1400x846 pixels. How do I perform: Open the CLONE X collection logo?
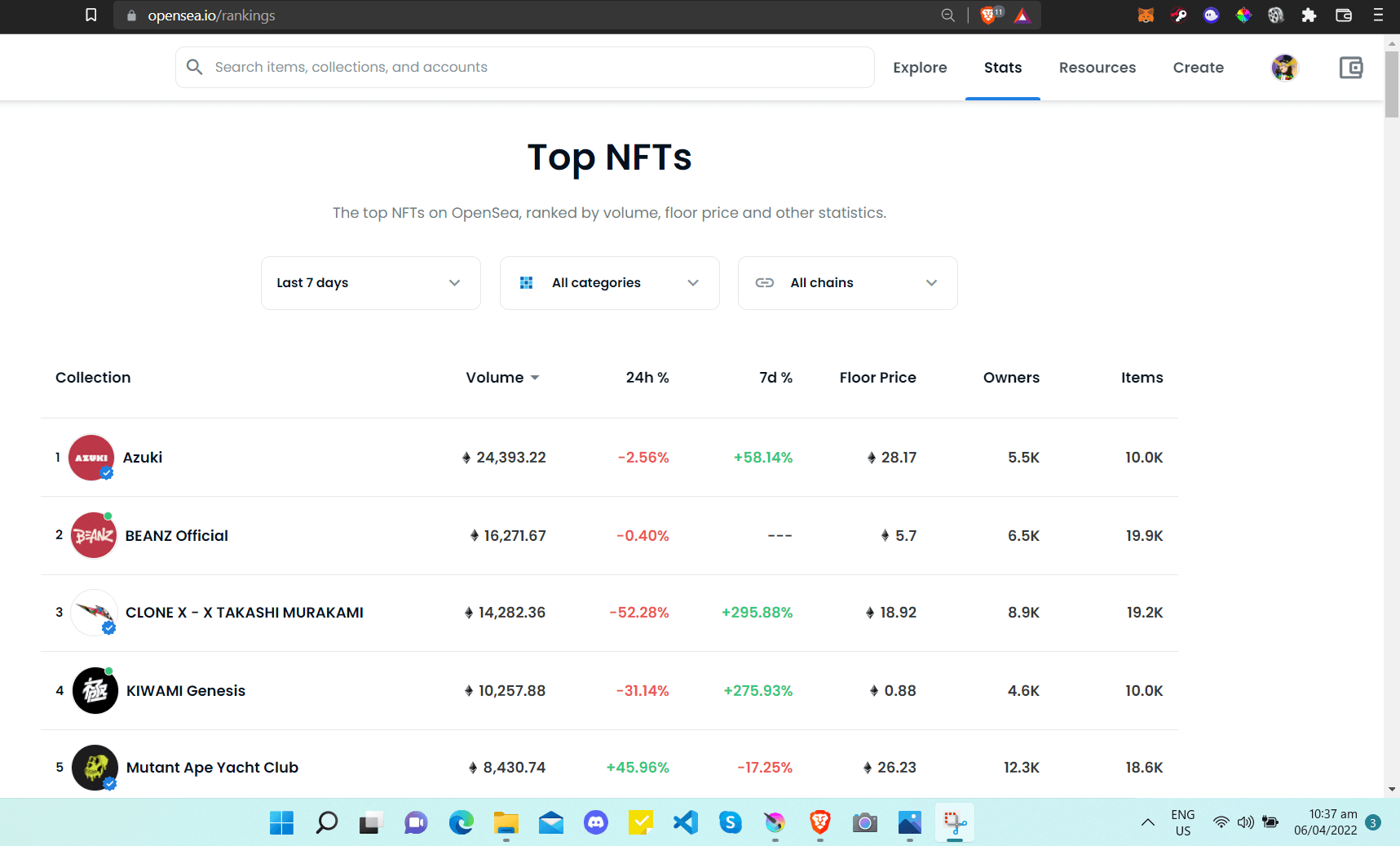94,613
